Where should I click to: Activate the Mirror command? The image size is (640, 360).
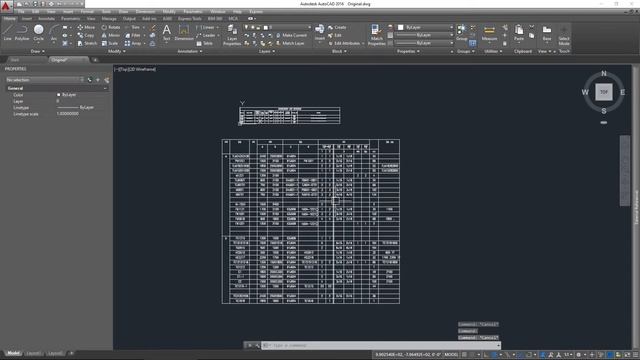click(111, 36)
